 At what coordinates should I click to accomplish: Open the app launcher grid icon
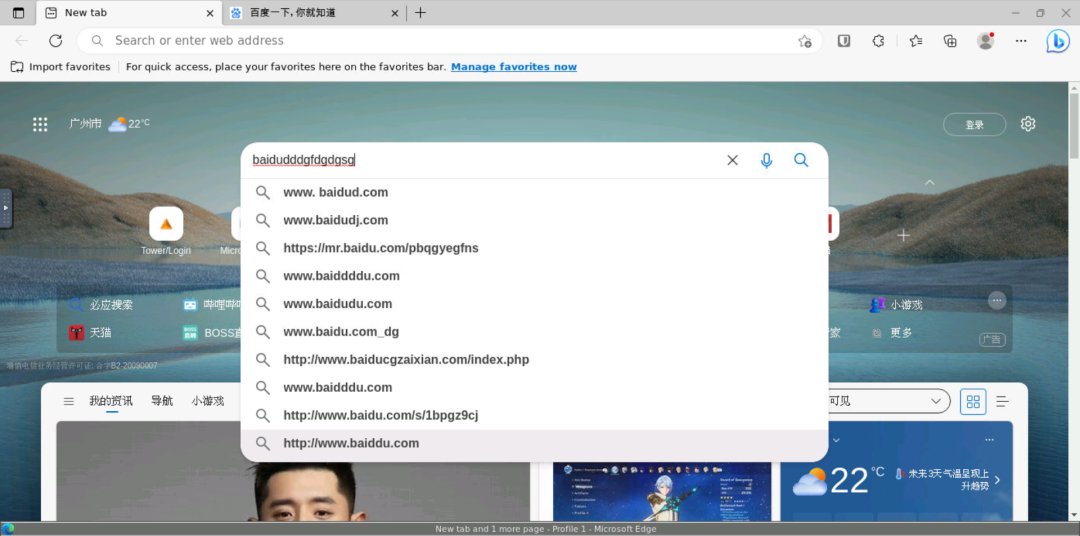pos(40,124)
